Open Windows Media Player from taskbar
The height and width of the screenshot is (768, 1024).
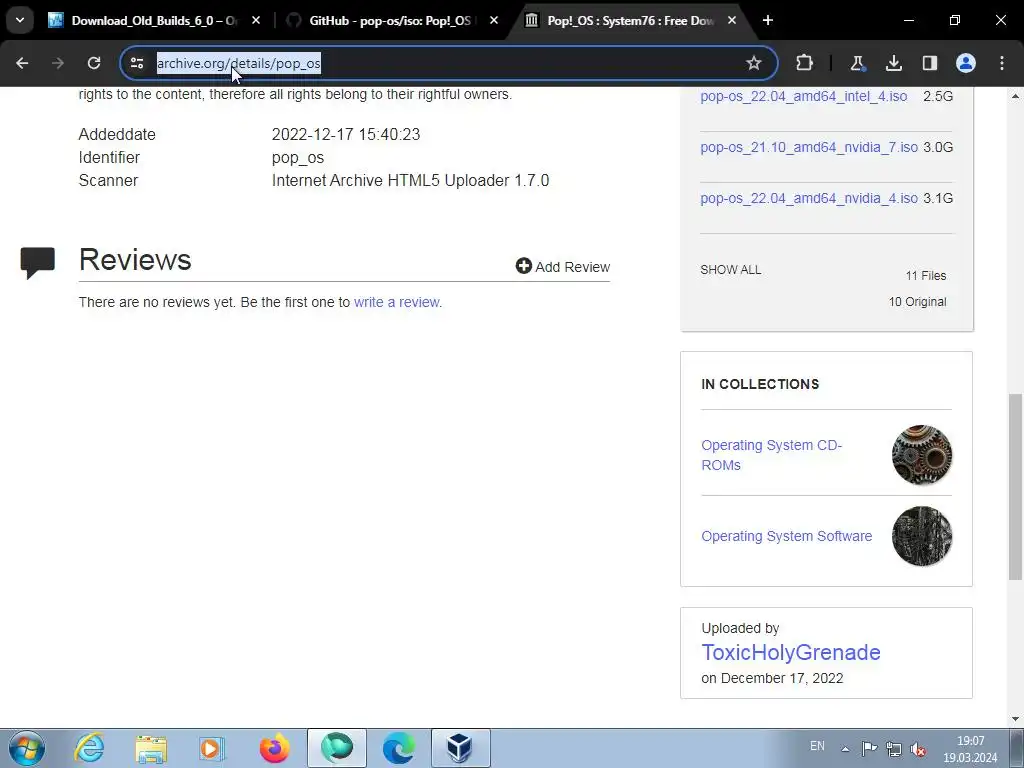point(212,748)
